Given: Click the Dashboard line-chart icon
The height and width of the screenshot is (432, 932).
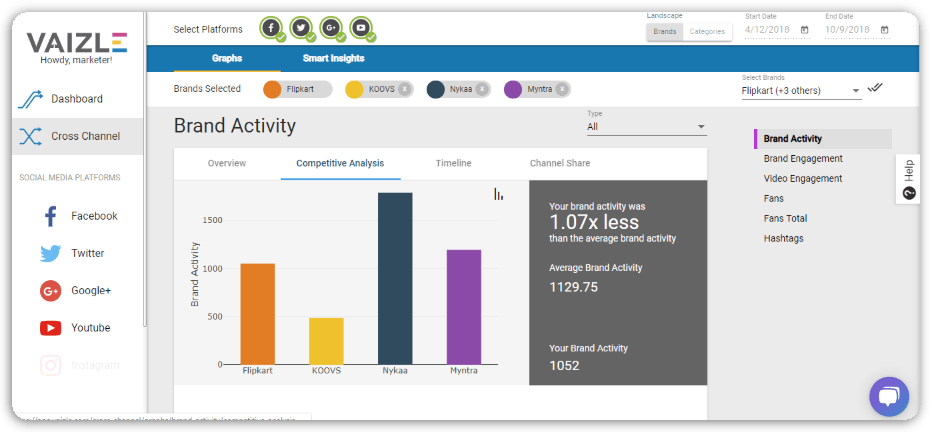Looking at the screenshot, I should (x=30, y=99).
